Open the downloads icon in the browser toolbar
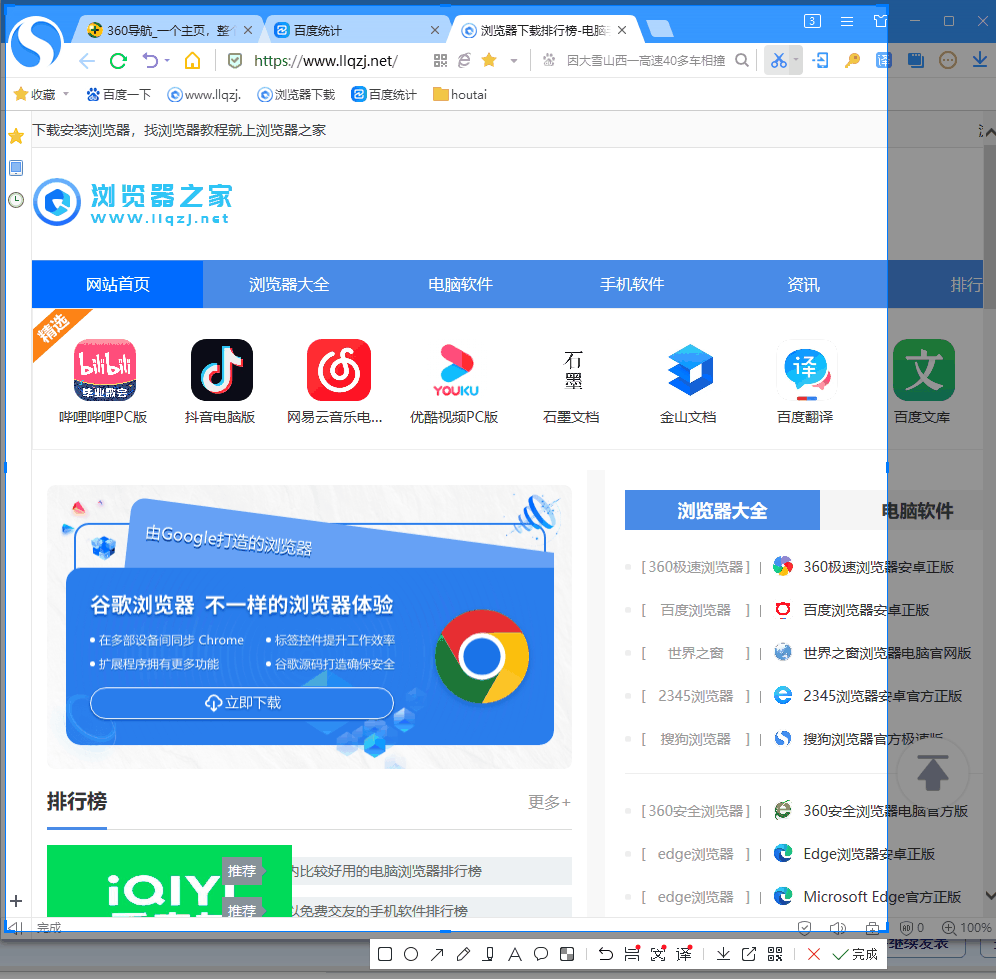 click(x=980, y=60)
